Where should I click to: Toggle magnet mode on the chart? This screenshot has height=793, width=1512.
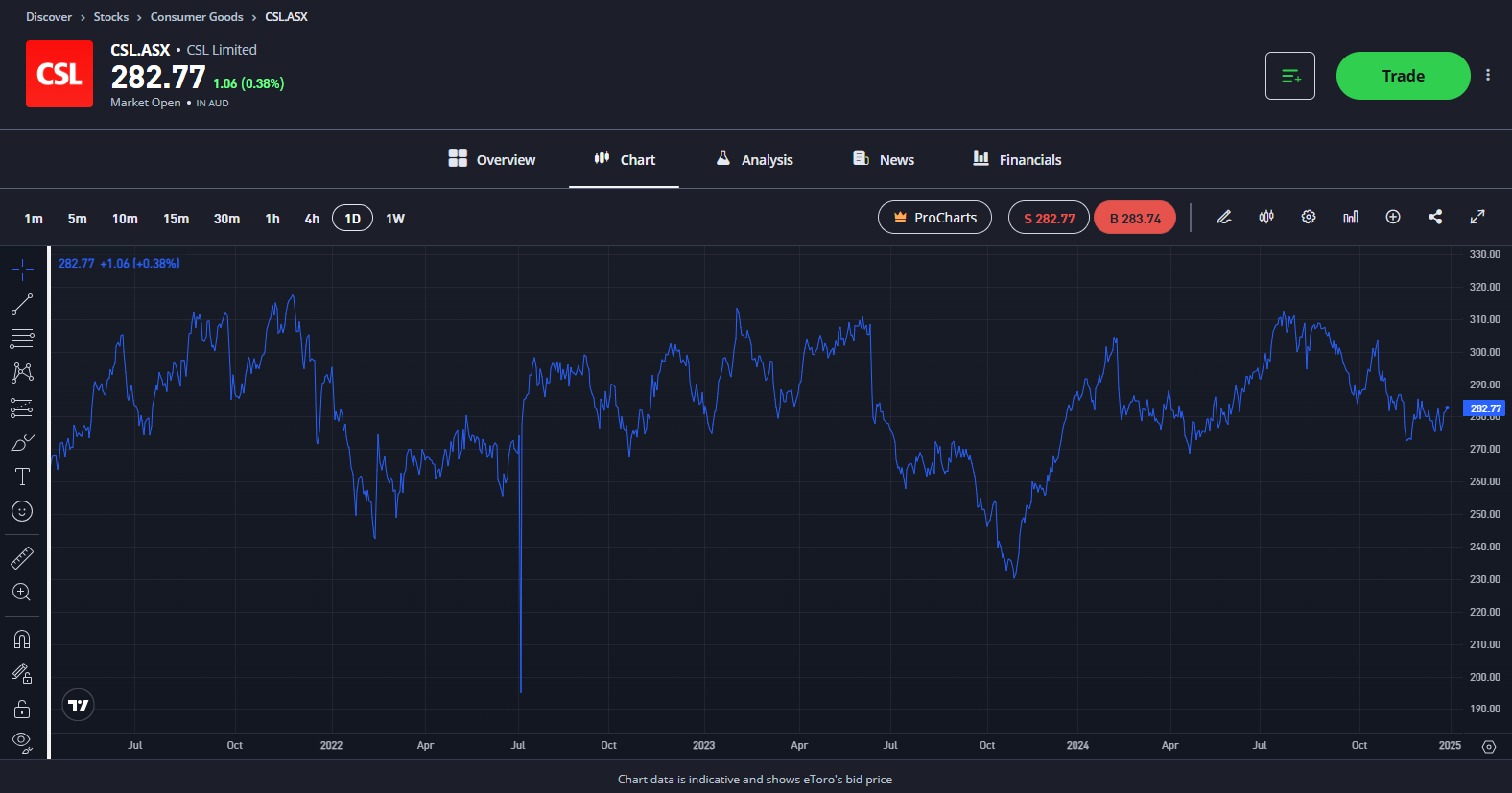22,640
